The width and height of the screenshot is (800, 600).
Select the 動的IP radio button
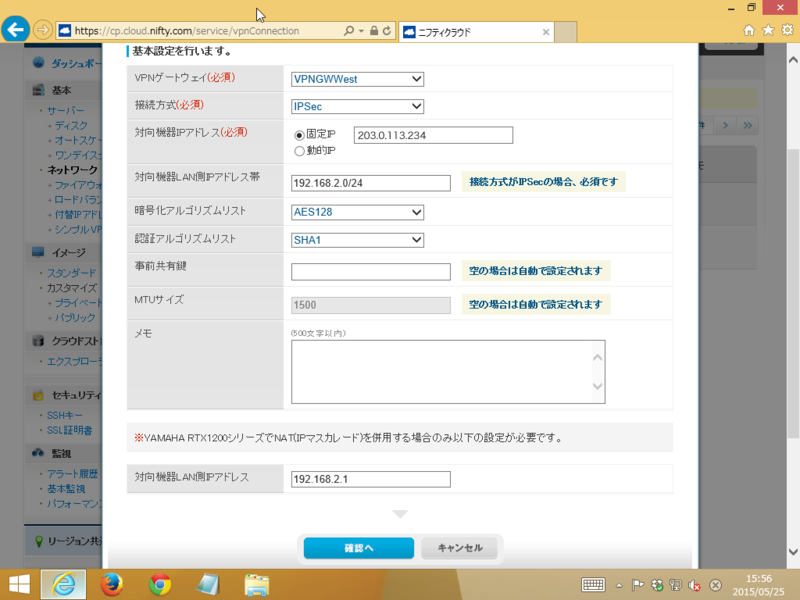[x=299, y=151]
